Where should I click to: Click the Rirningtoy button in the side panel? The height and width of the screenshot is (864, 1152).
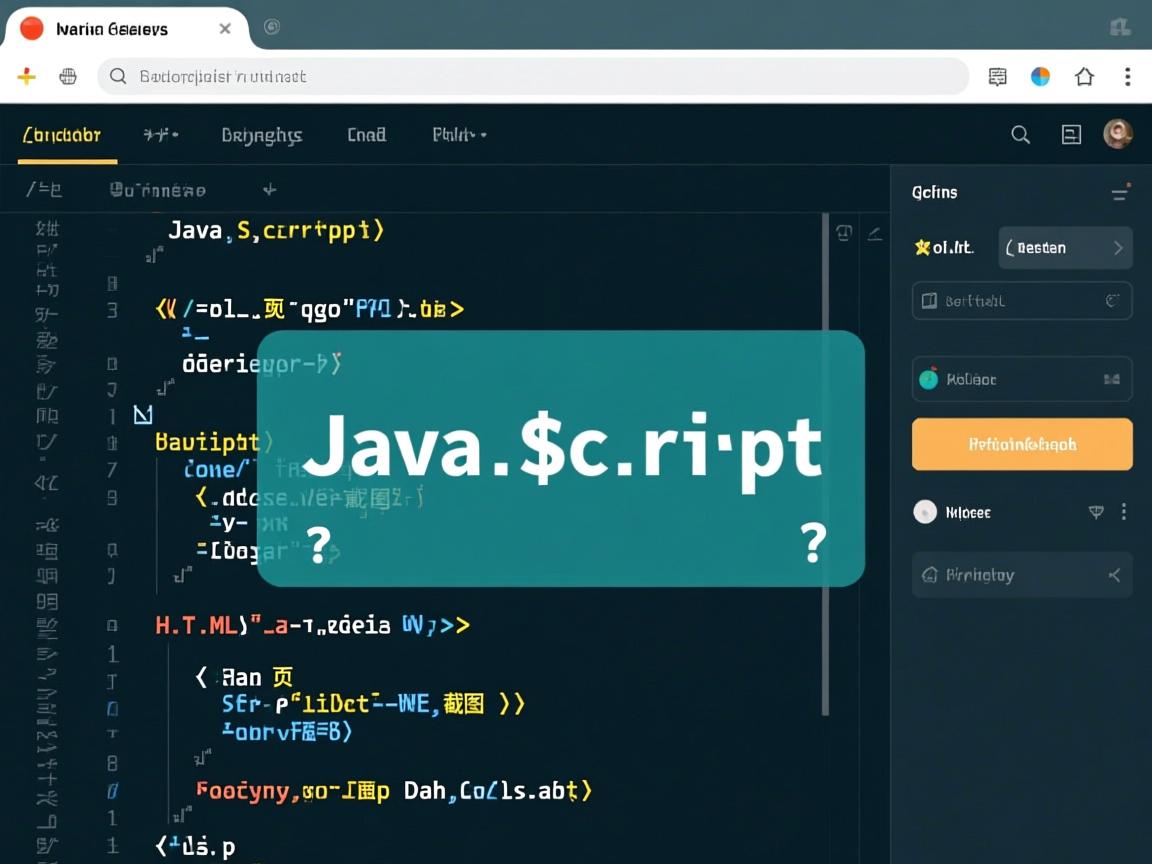pos(1022,575)
